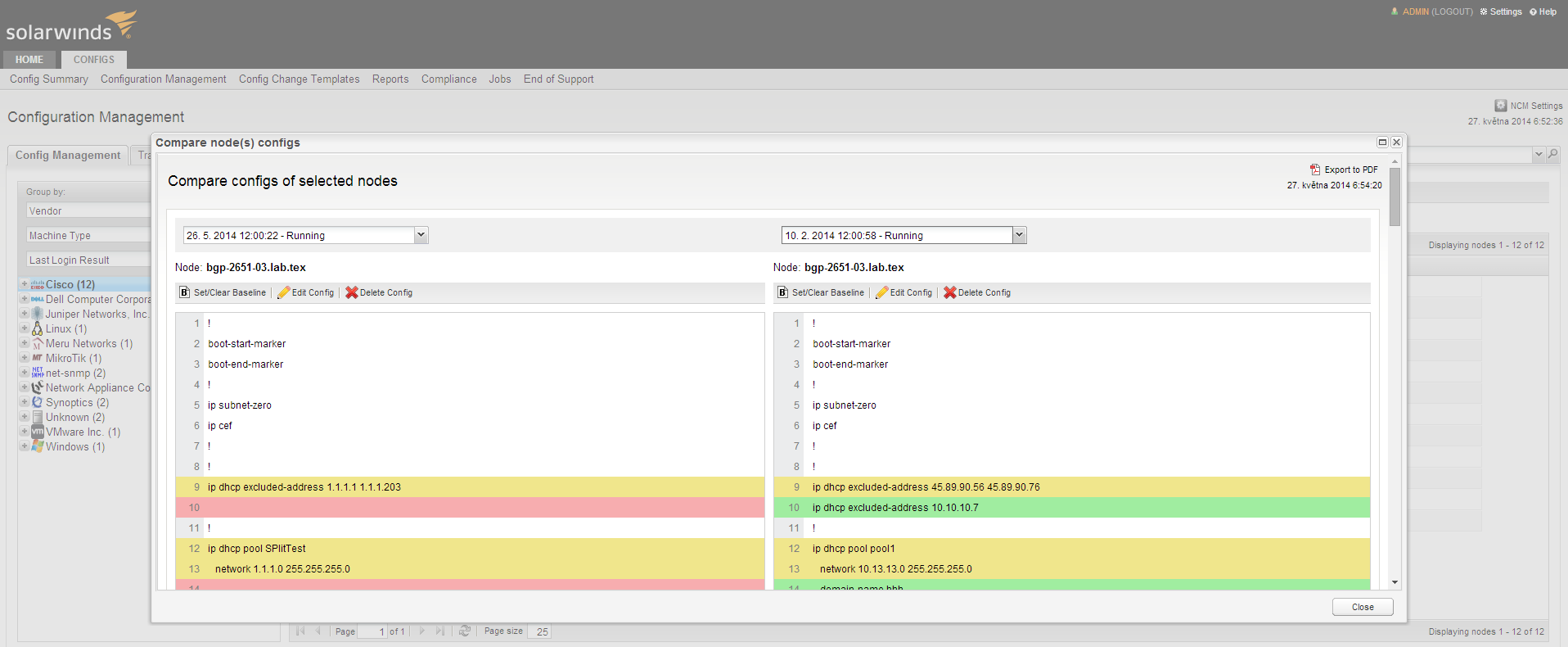The width and height of the screenshot is (1568, 647).
Task: Switch to the HOME tab
Action: (x=29, y=60)
